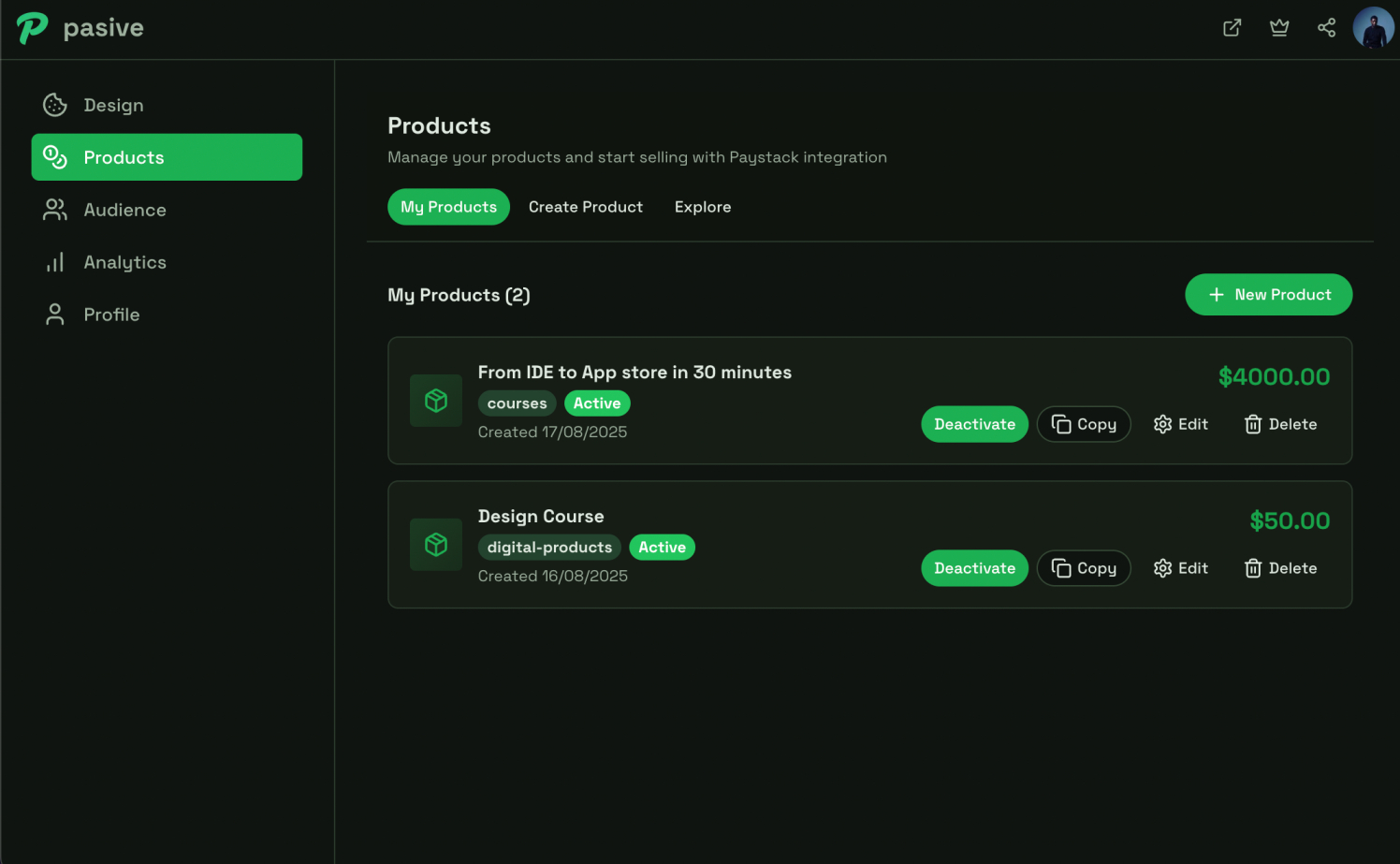
Task: Click the courses category tag
Action: tap(518, 403)
